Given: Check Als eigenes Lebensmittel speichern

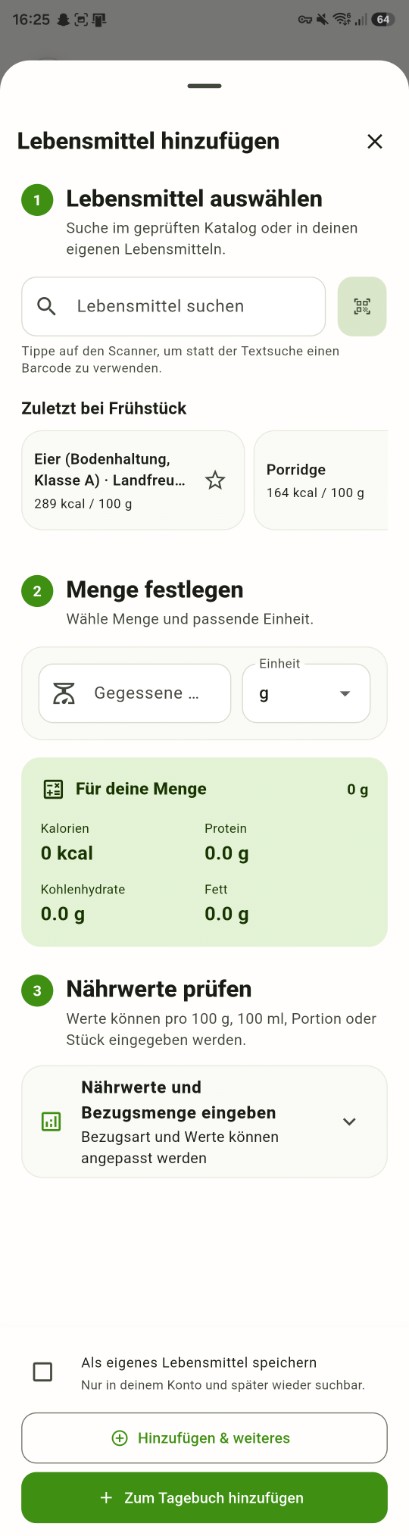Looking at the screenshot, I should click(x=43, y=1372).
